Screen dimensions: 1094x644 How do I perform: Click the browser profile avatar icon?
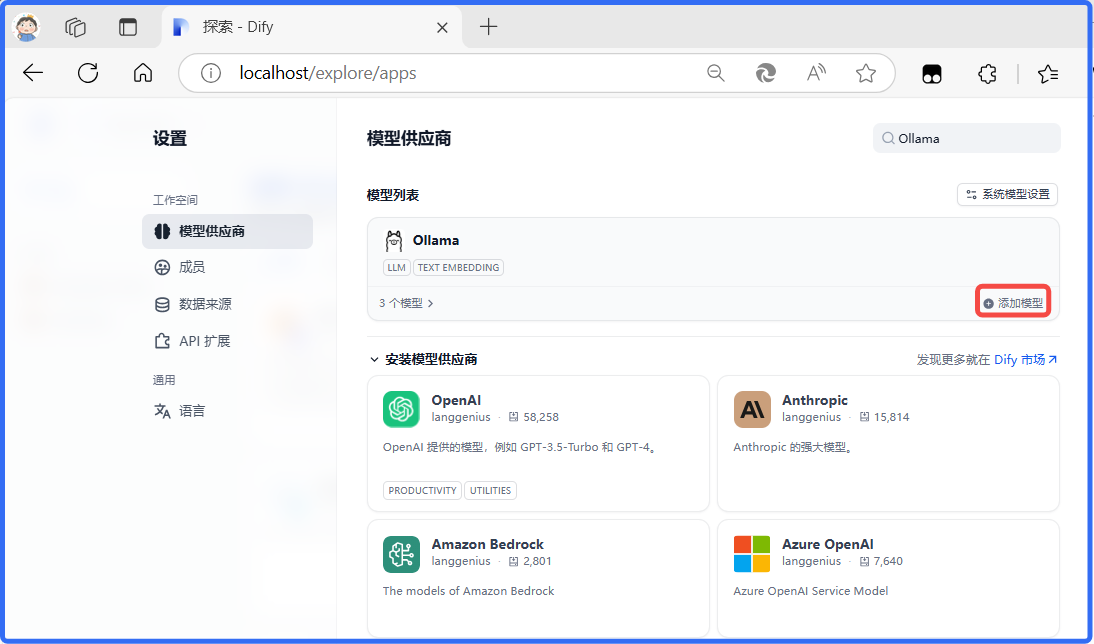click(x=27, y=27)
